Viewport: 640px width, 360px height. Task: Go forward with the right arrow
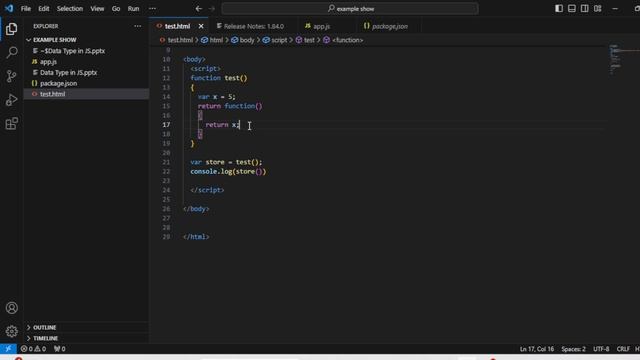coord(211,8)
